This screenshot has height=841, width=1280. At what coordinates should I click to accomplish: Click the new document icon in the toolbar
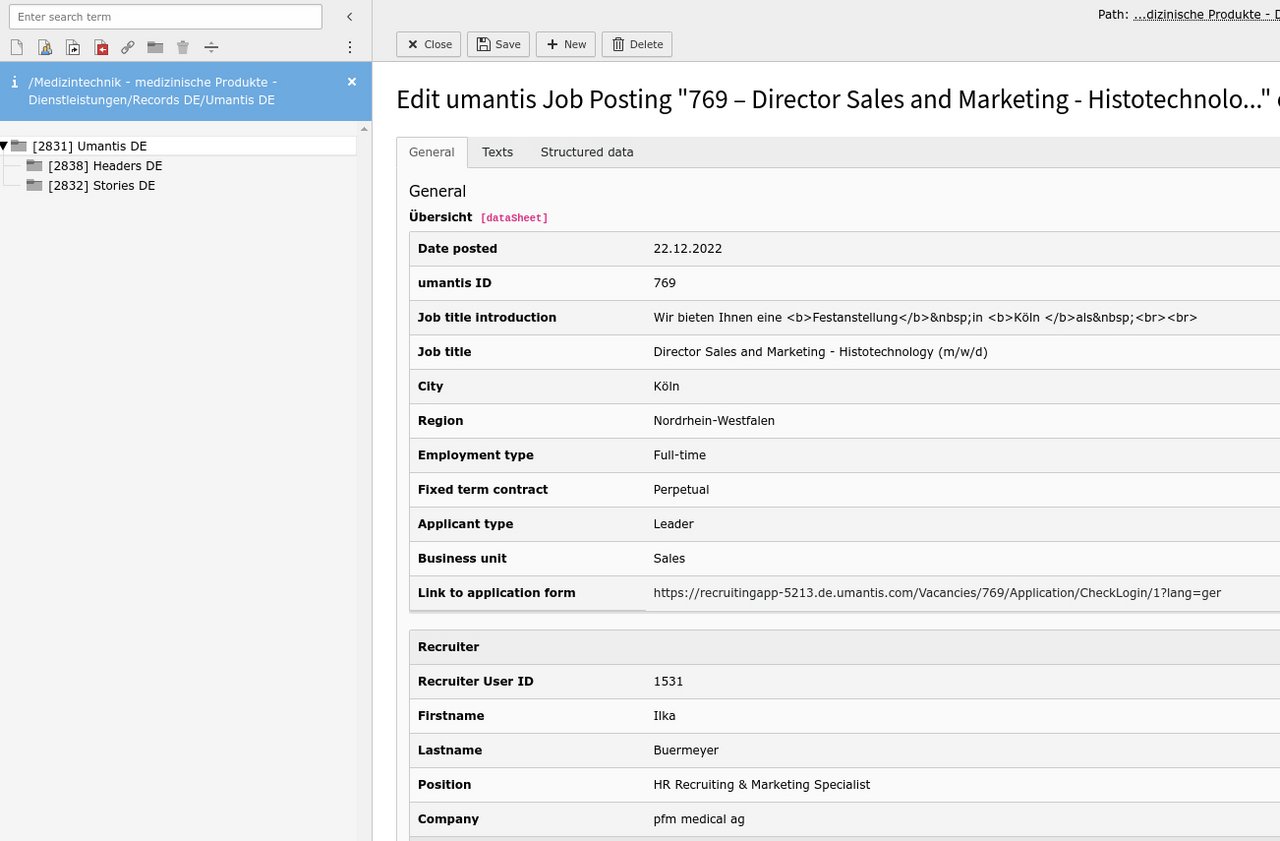pyautogui.click(x=16, y=47)
